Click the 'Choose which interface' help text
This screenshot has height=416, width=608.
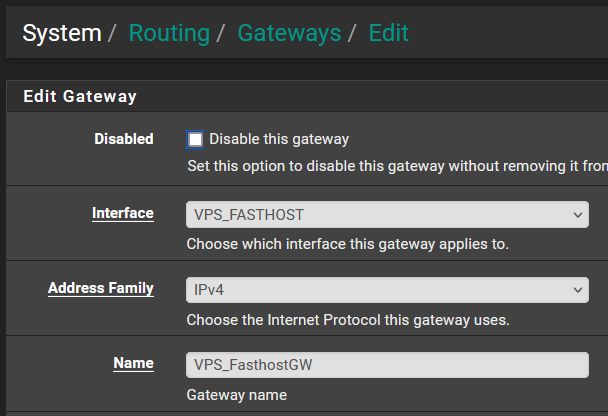[348, 244]
